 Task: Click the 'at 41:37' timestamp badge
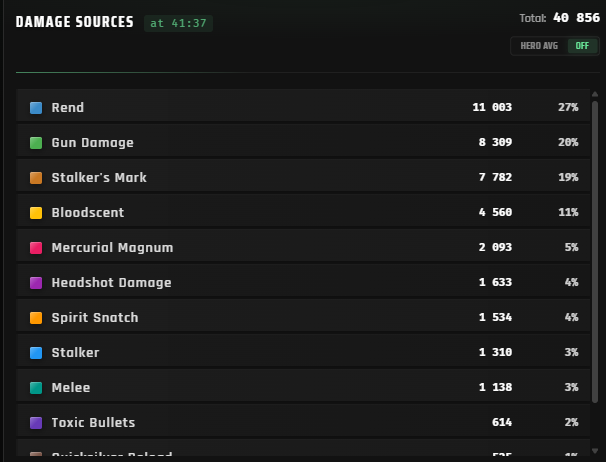point(178,23)
